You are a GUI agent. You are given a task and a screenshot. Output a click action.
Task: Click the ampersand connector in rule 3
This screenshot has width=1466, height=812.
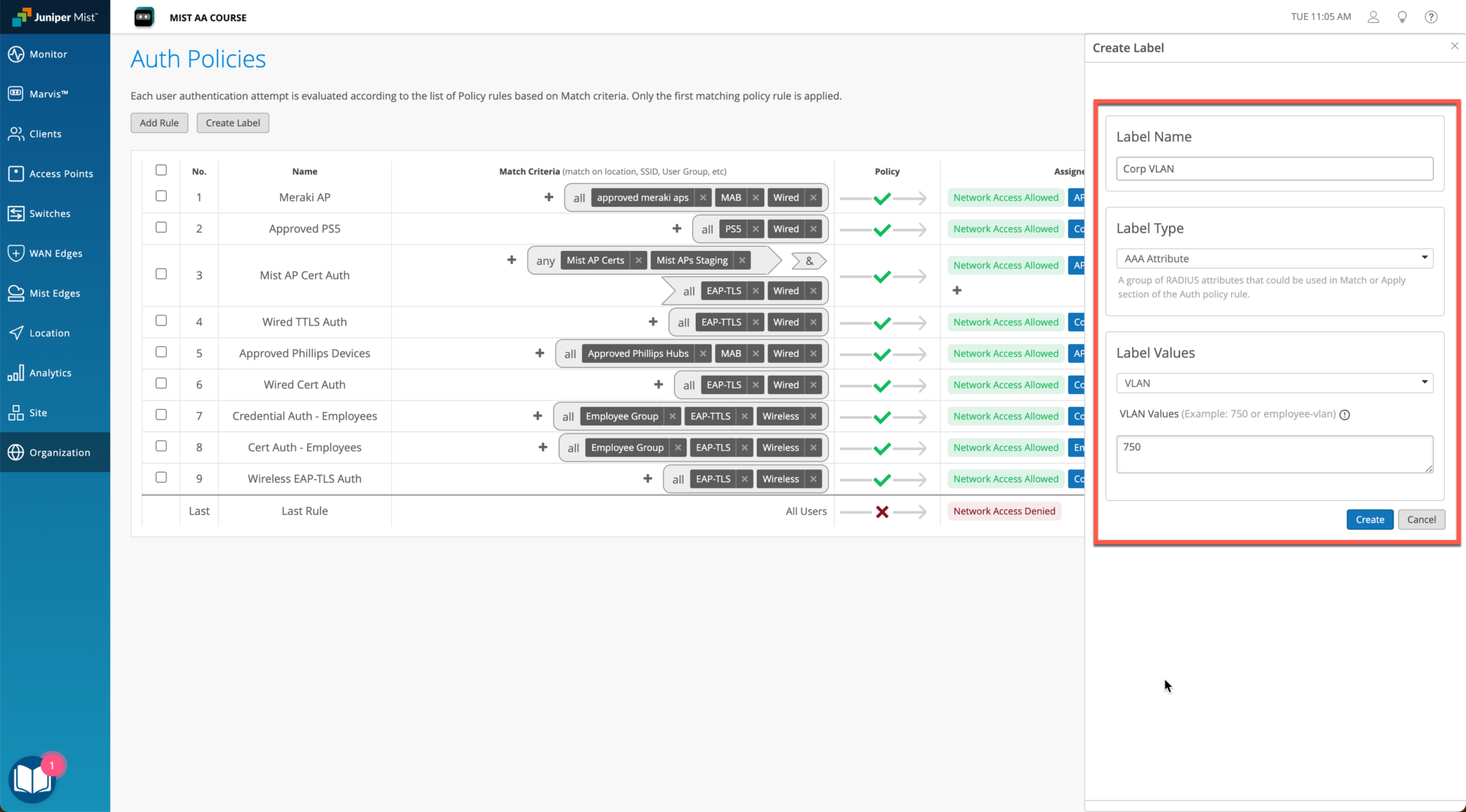809,261
